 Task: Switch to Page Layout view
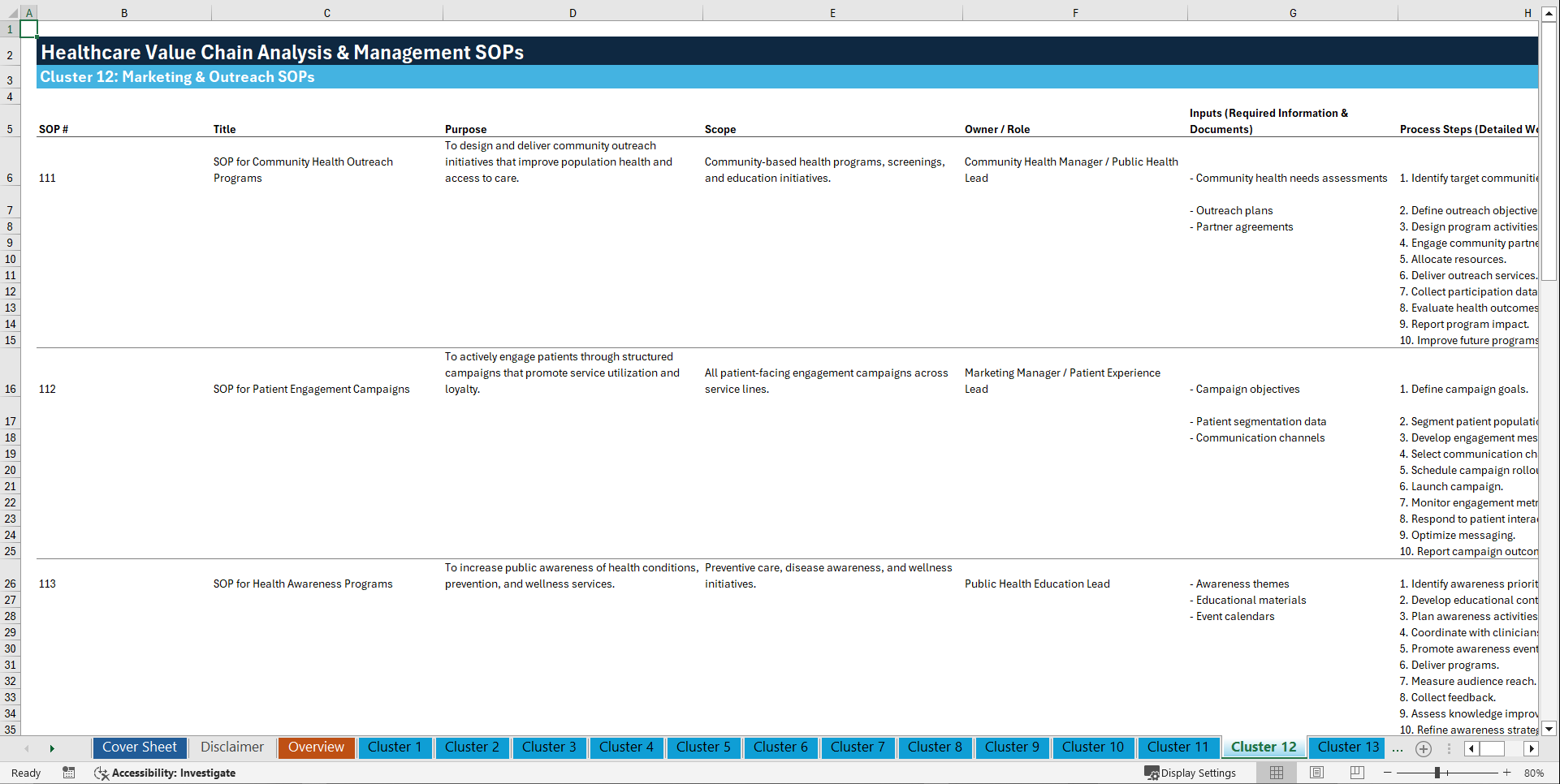(x=1316, y=773)
